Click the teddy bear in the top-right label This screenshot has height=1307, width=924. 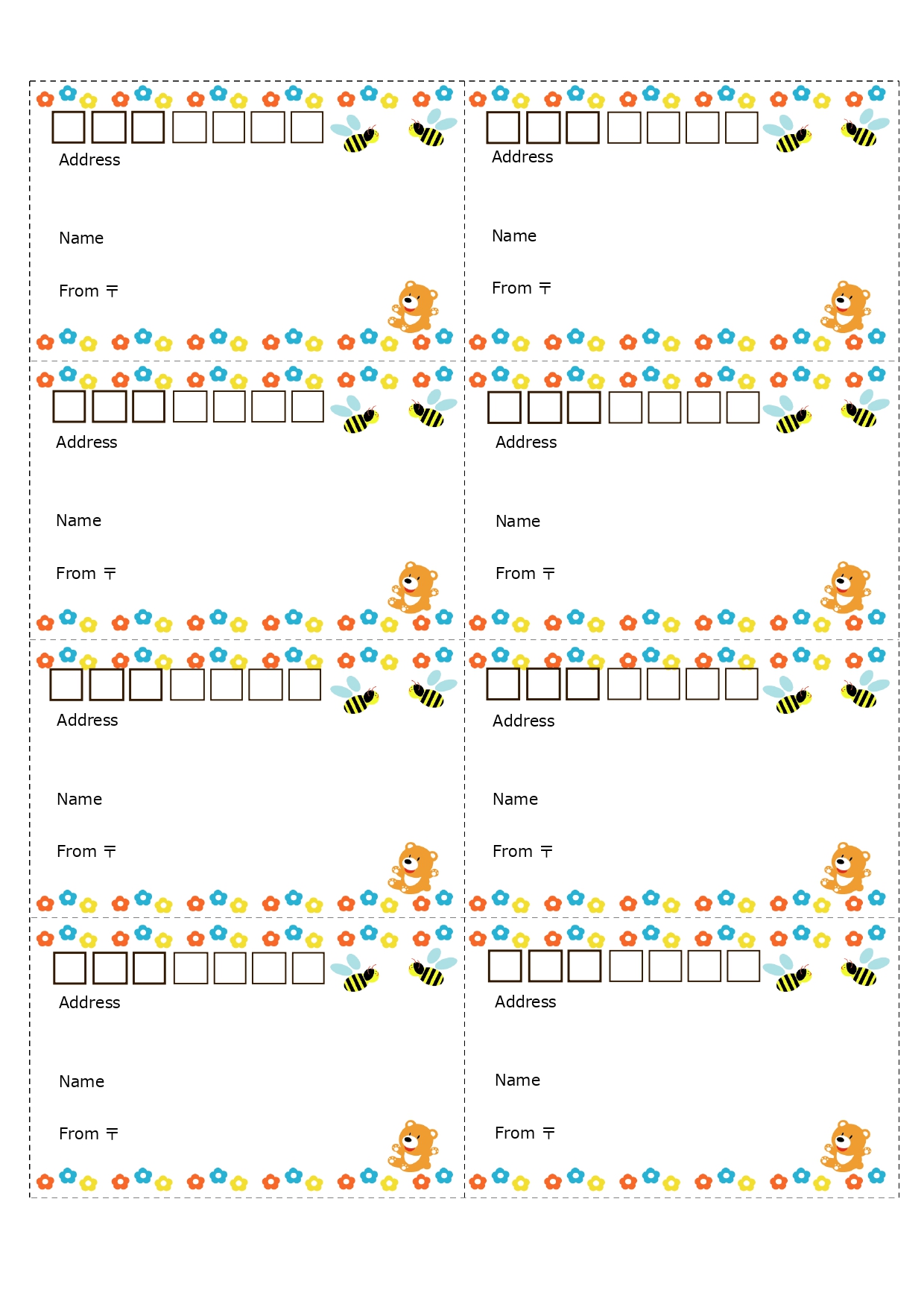click(x=846, y=307)
